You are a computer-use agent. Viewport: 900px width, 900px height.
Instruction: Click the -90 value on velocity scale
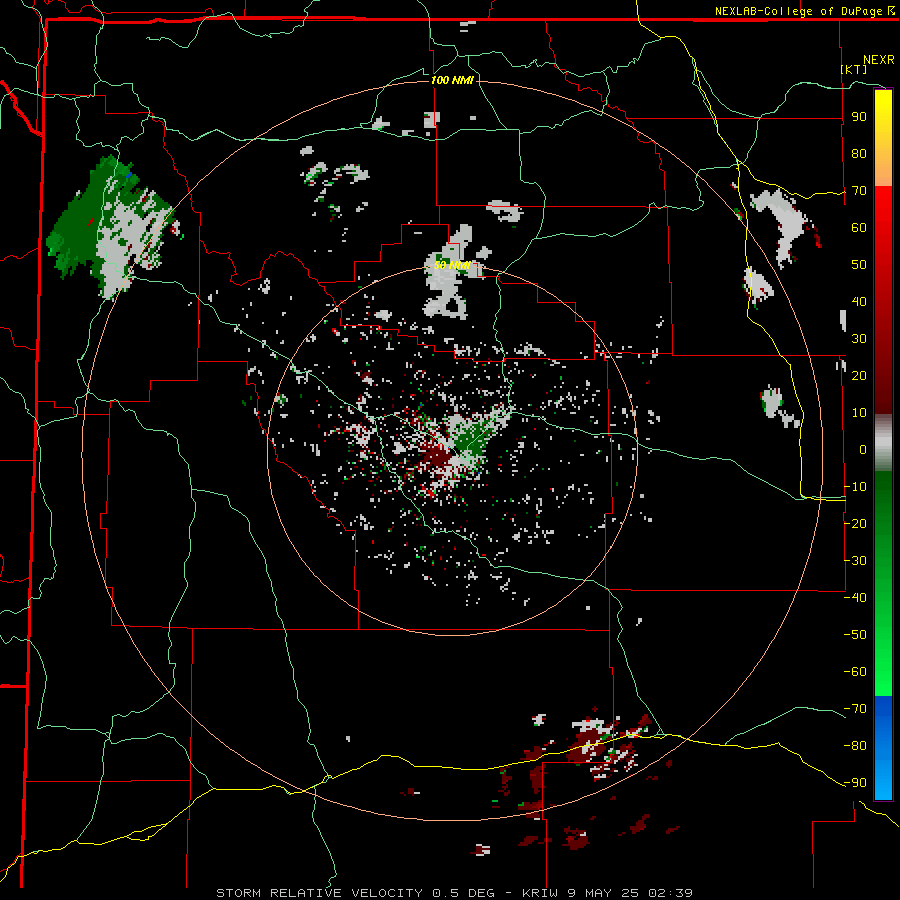tap(855, 782)
